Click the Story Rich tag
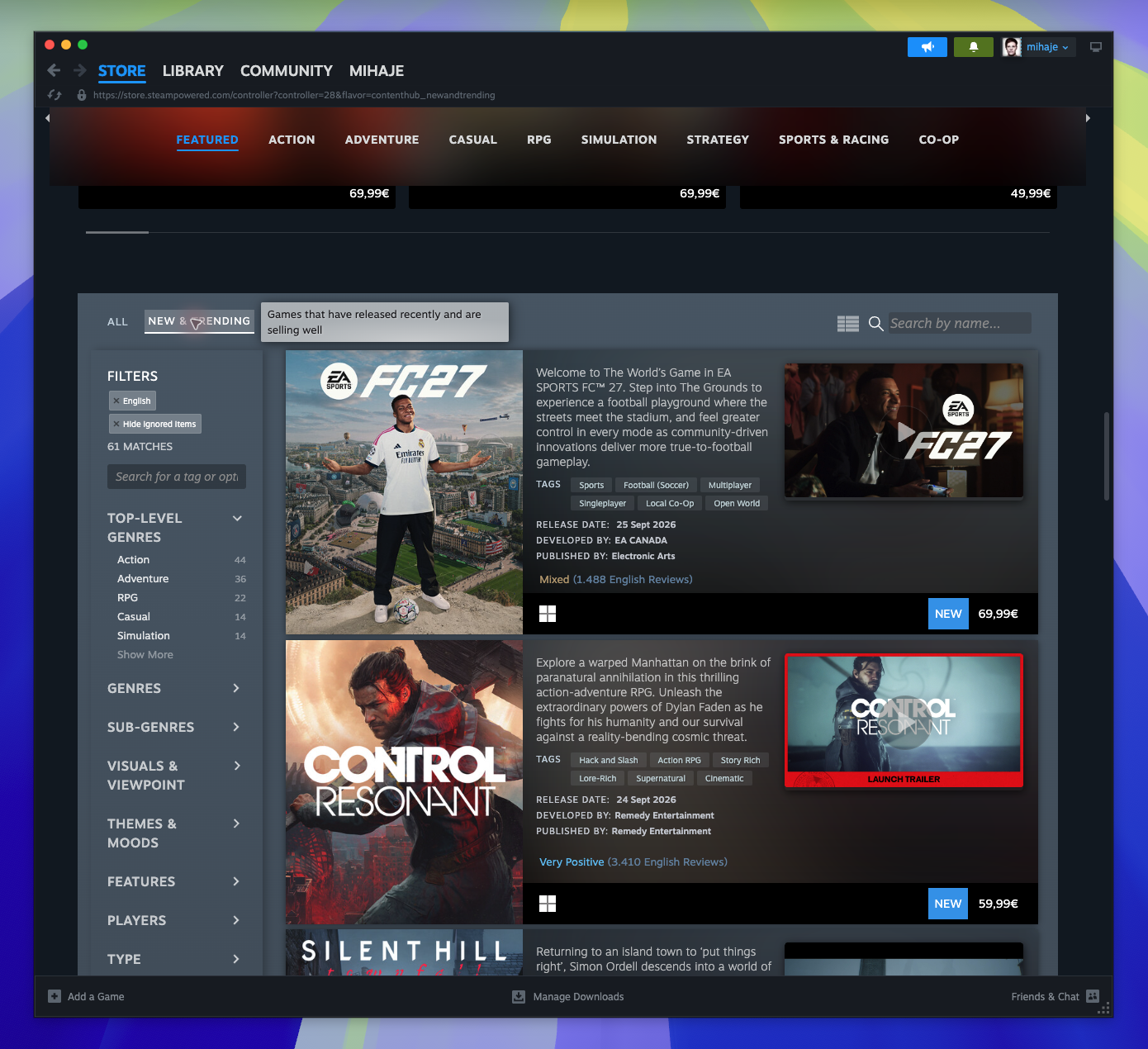 tap(740, 760)
